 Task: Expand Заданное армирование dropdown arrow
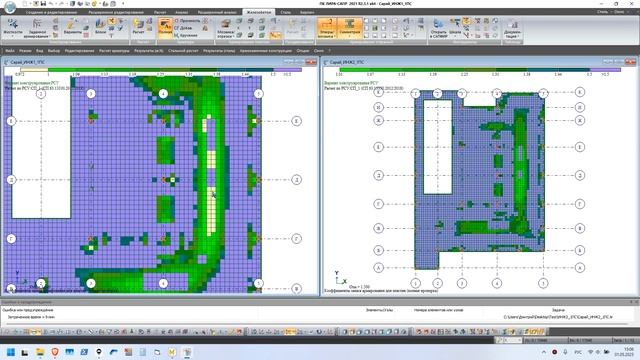coord(50,37)
